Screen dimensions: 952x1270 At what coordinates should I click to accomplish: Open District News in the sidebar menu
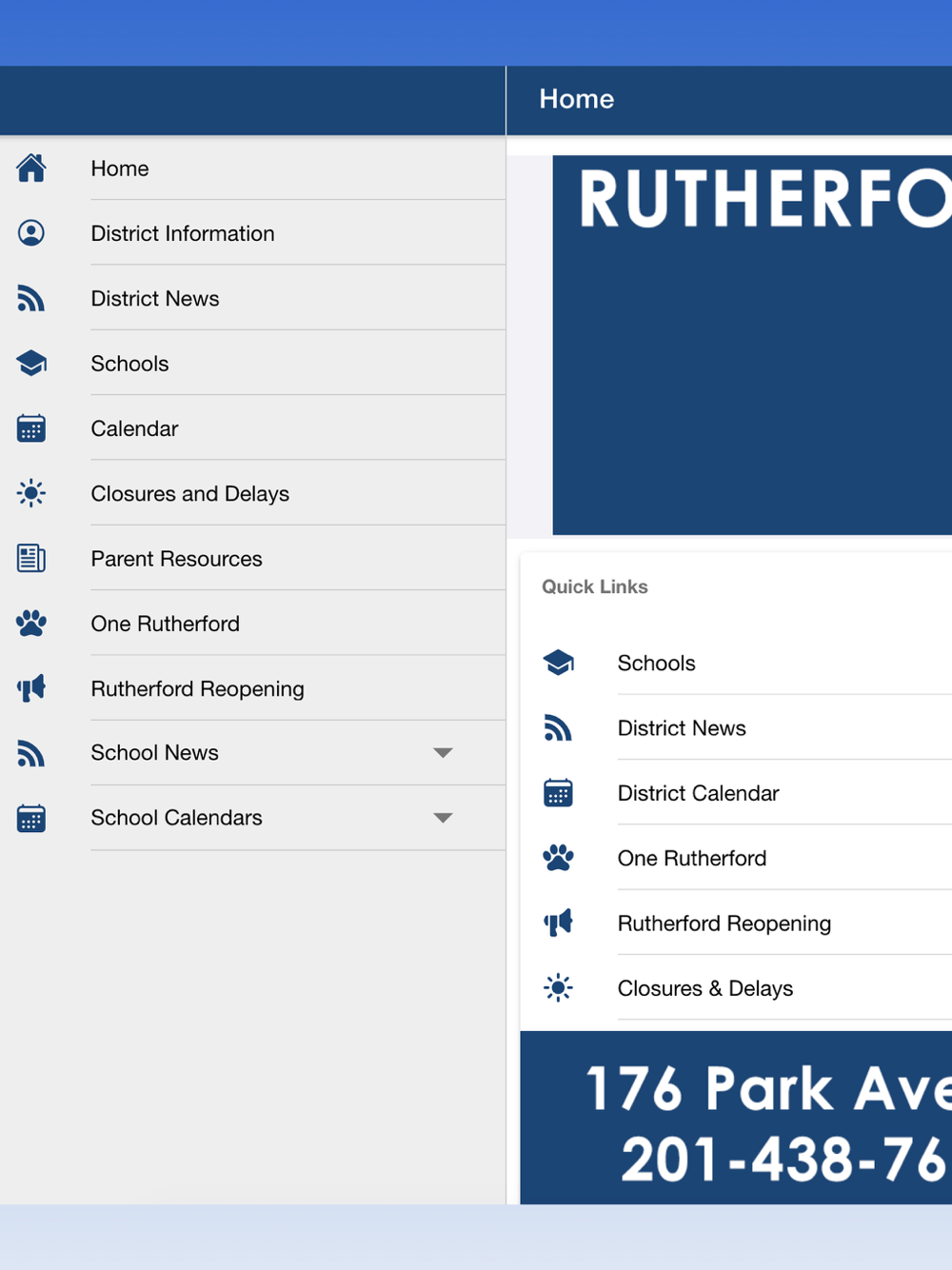pyautogui.click(x=252, y=299)
